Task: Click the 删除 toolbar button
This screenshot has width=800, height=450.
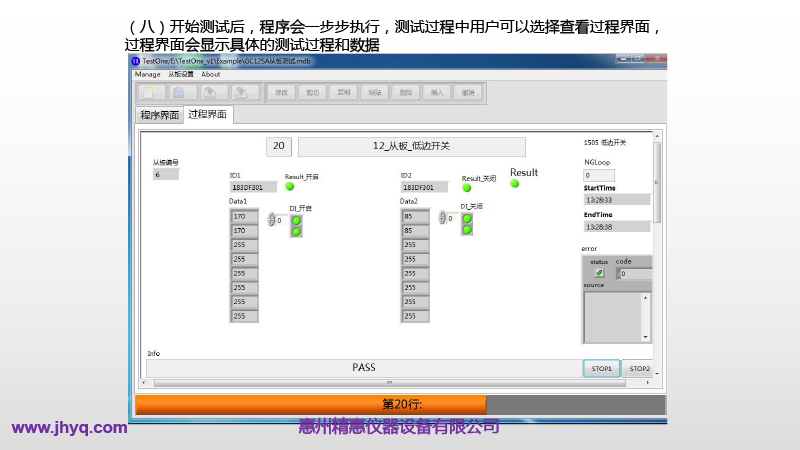Action: click(406, 92)
